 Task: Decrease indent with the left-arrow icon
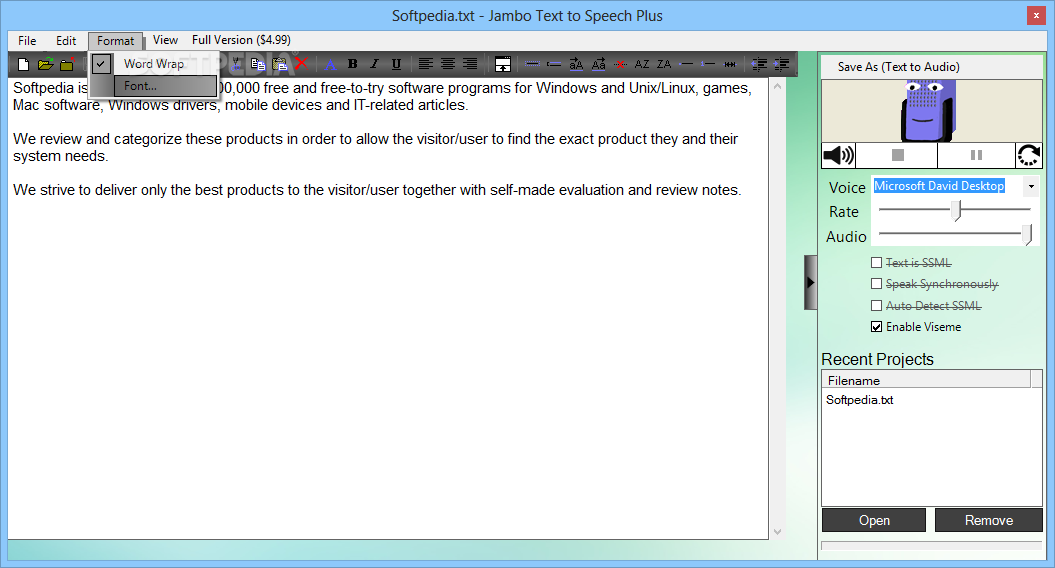point(759,65)
